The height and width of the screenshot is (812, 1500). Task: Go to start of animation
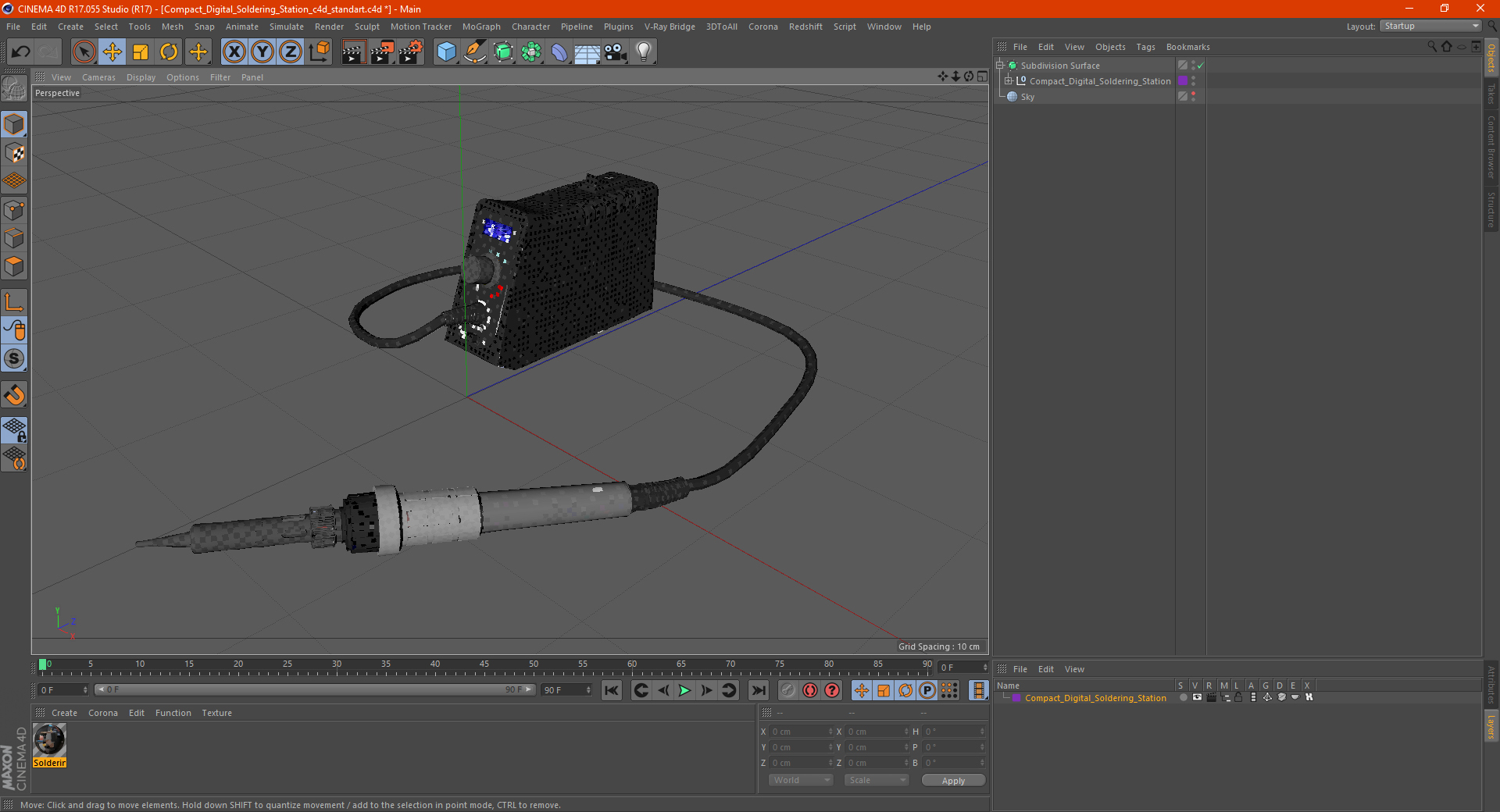tap(612, 690)
